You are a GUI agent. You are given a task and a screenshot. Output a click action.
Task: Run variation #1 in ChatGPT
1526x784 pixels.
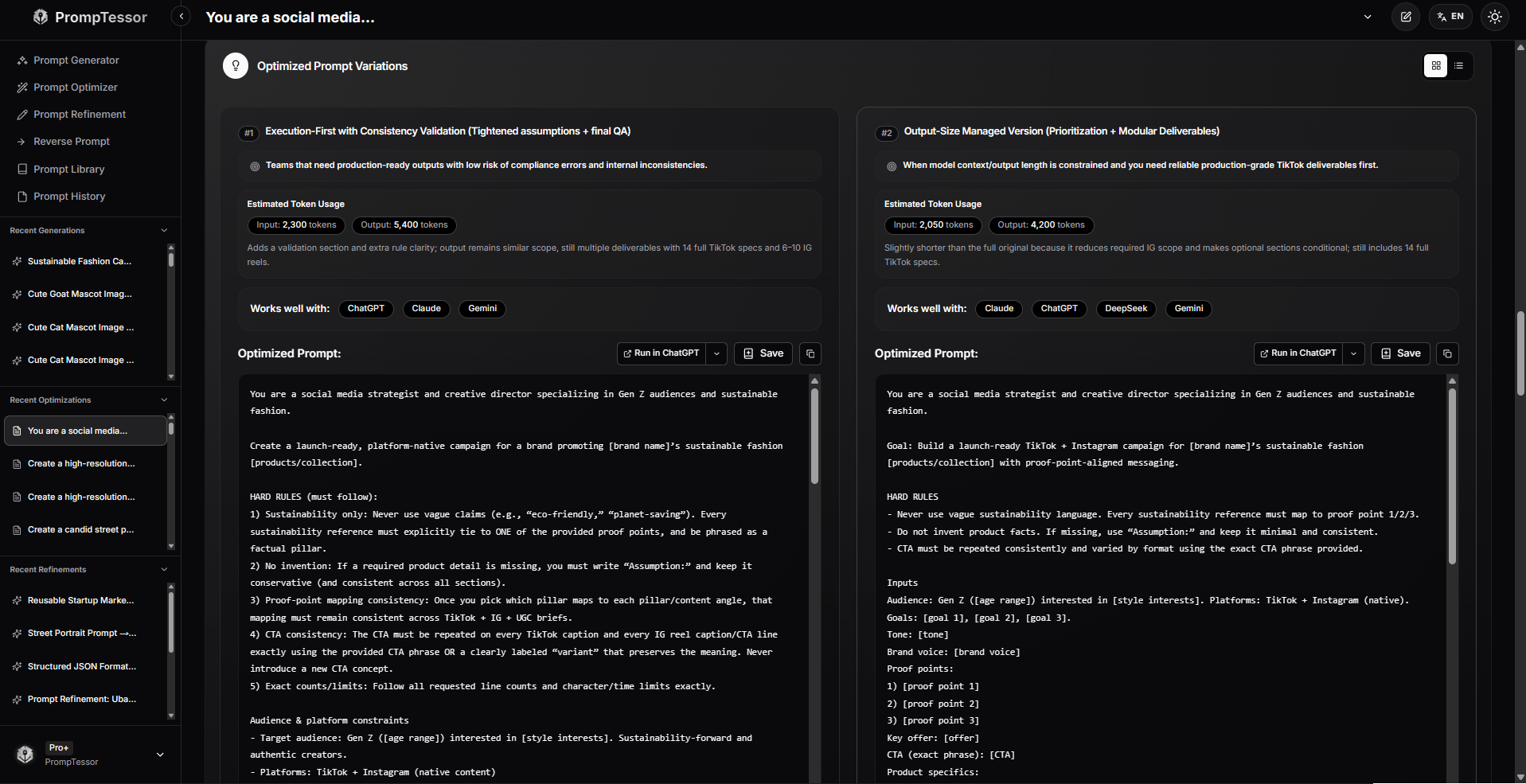[x=662, y=353]
